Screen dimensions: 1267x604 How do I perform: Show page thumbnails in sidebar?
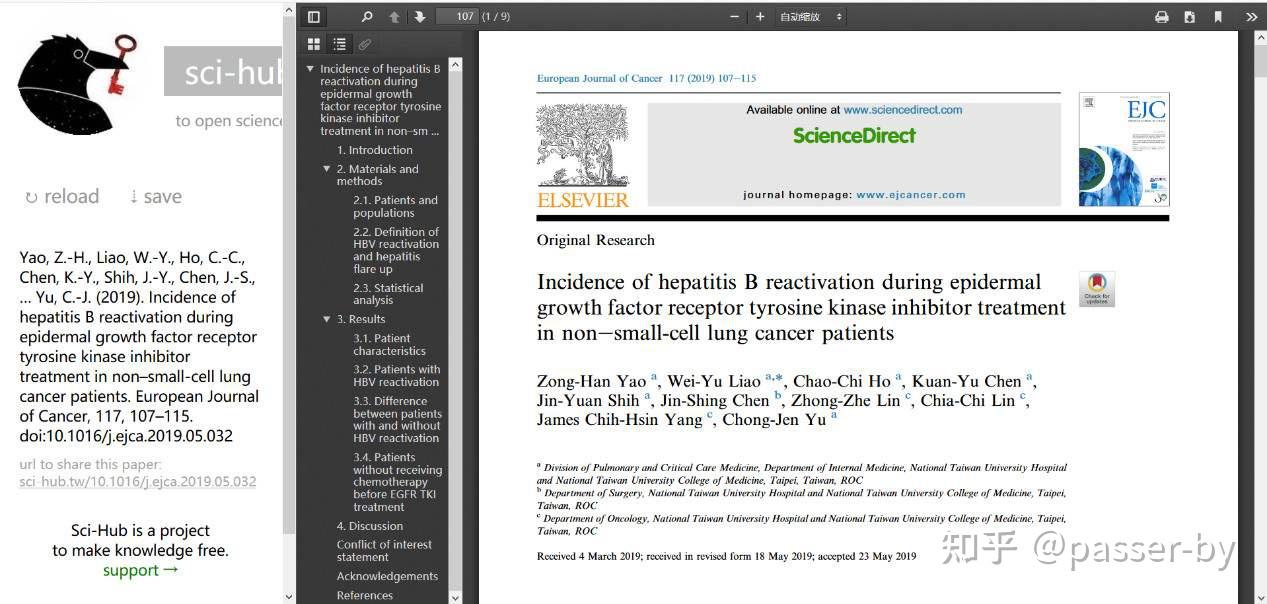314,44
